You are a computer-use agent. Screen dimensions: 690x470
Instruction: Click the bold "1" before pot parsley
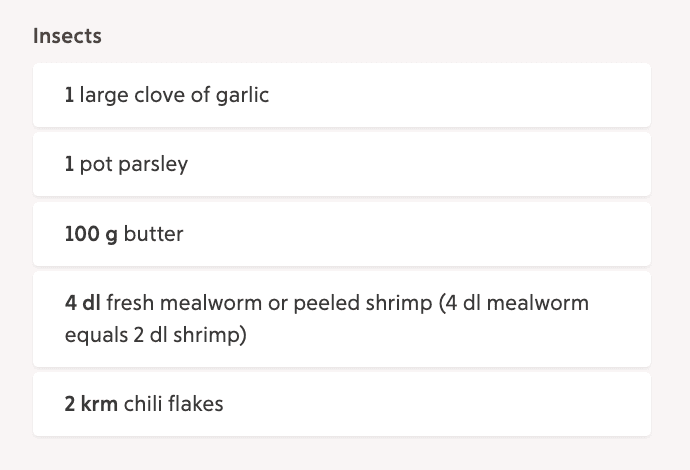[x=69, y=164]
